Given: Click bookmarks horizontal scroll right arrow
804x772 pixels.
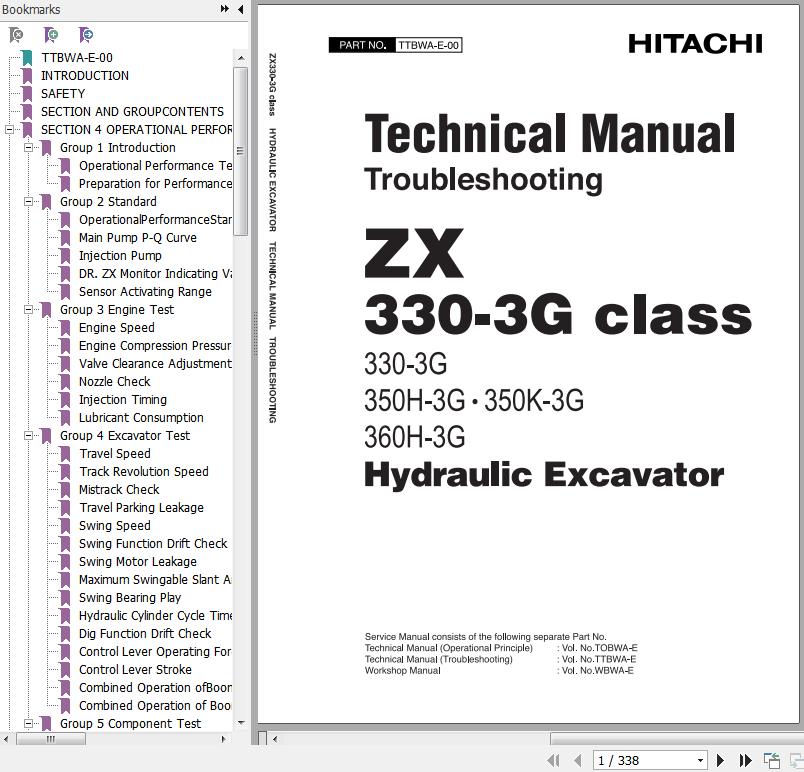Looking at the screenshot, I should pos(223,739).
